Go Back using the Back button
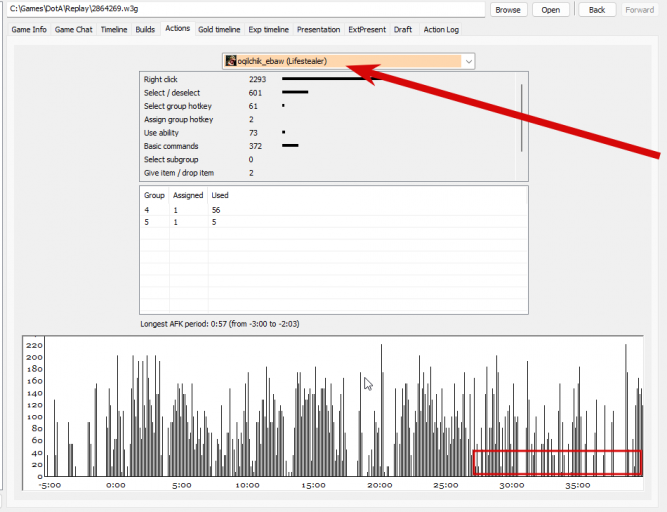667x512 pixels. click(x=597, y=10)
